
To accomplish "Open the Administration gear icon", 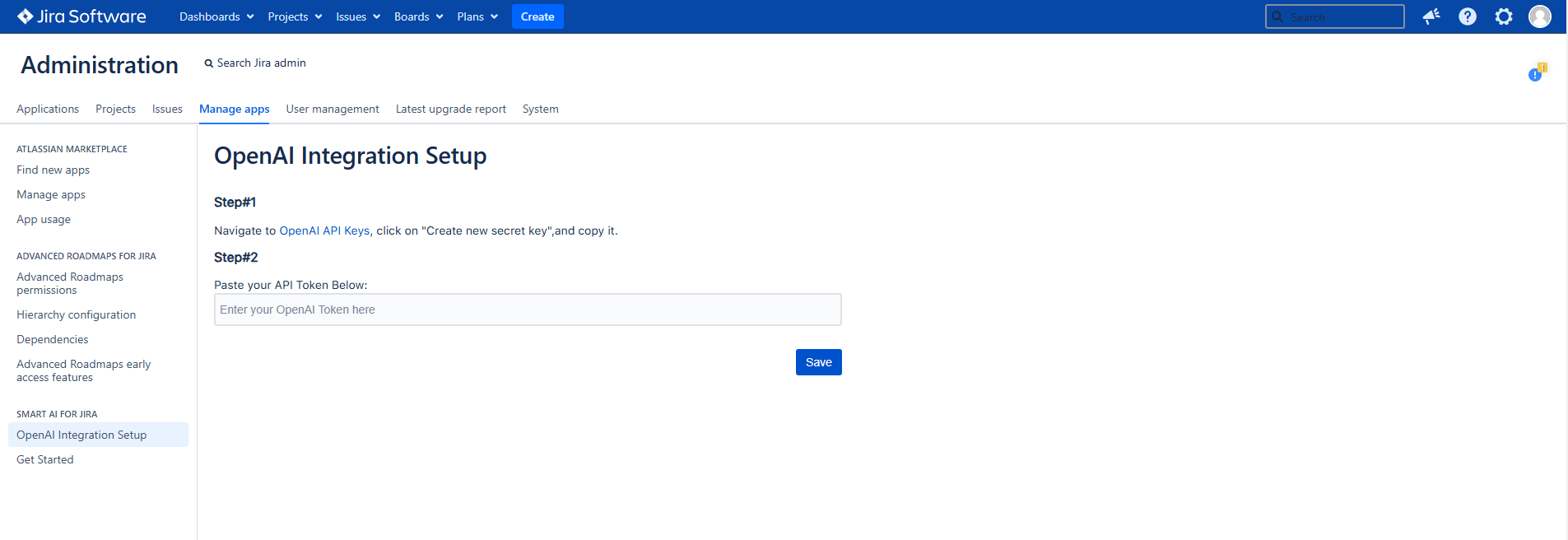I will point(1504,16).
